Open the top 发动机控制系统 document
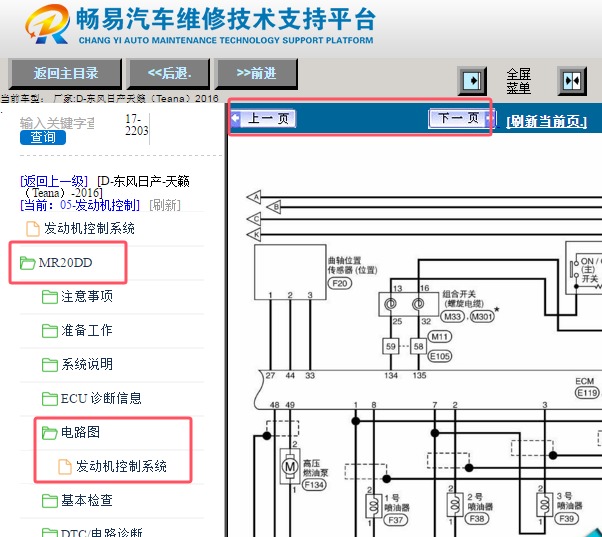This screenshot has width=602, height=537. click(x=89, y=228)
